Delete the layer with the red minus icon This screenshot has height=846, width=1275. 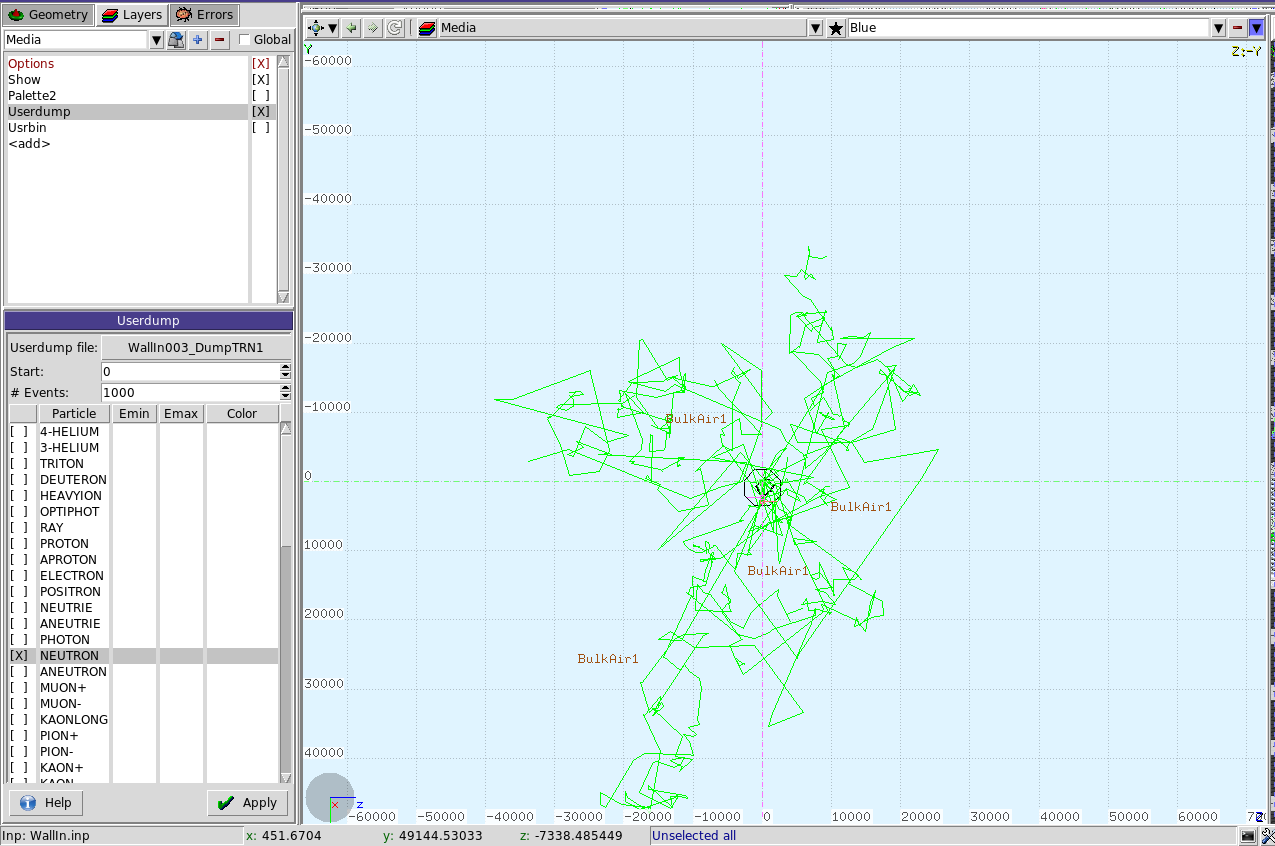(220, 40)
